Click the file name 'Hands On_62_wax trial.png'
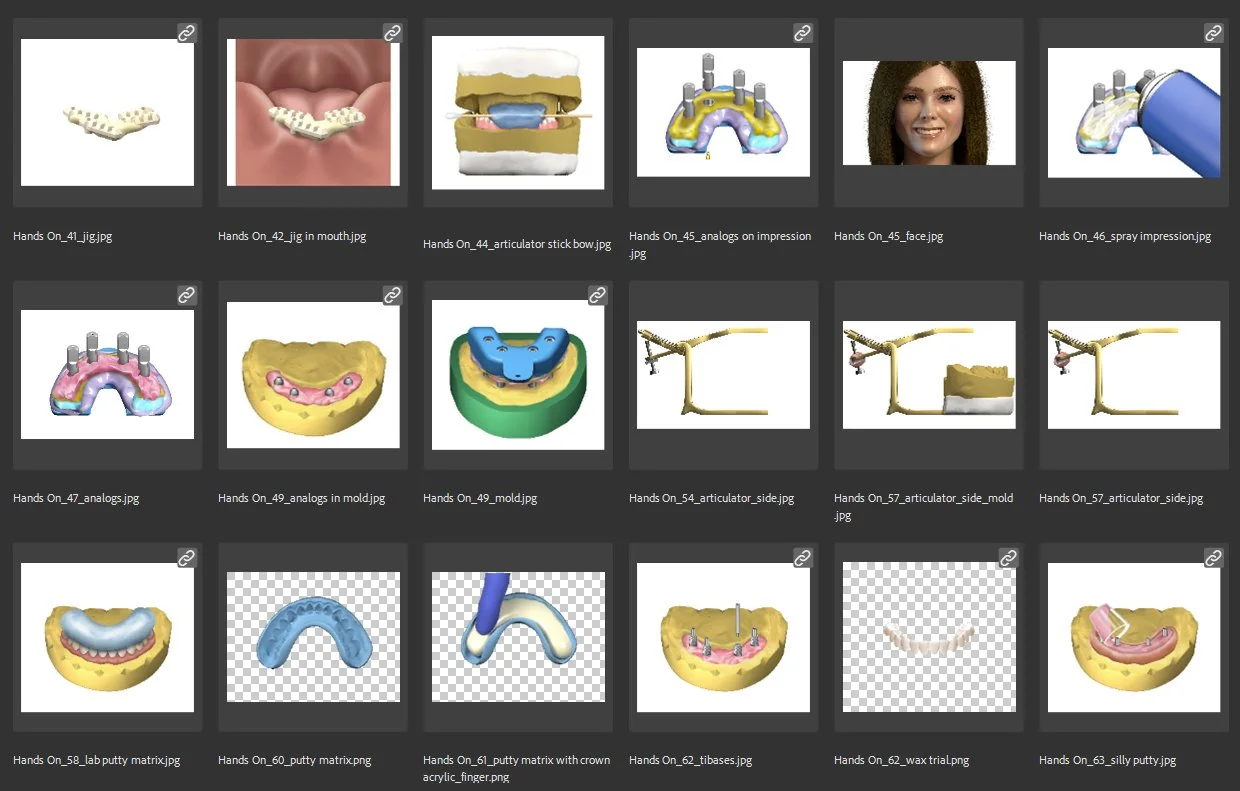The image size is (1240, 791). (902, 760)
